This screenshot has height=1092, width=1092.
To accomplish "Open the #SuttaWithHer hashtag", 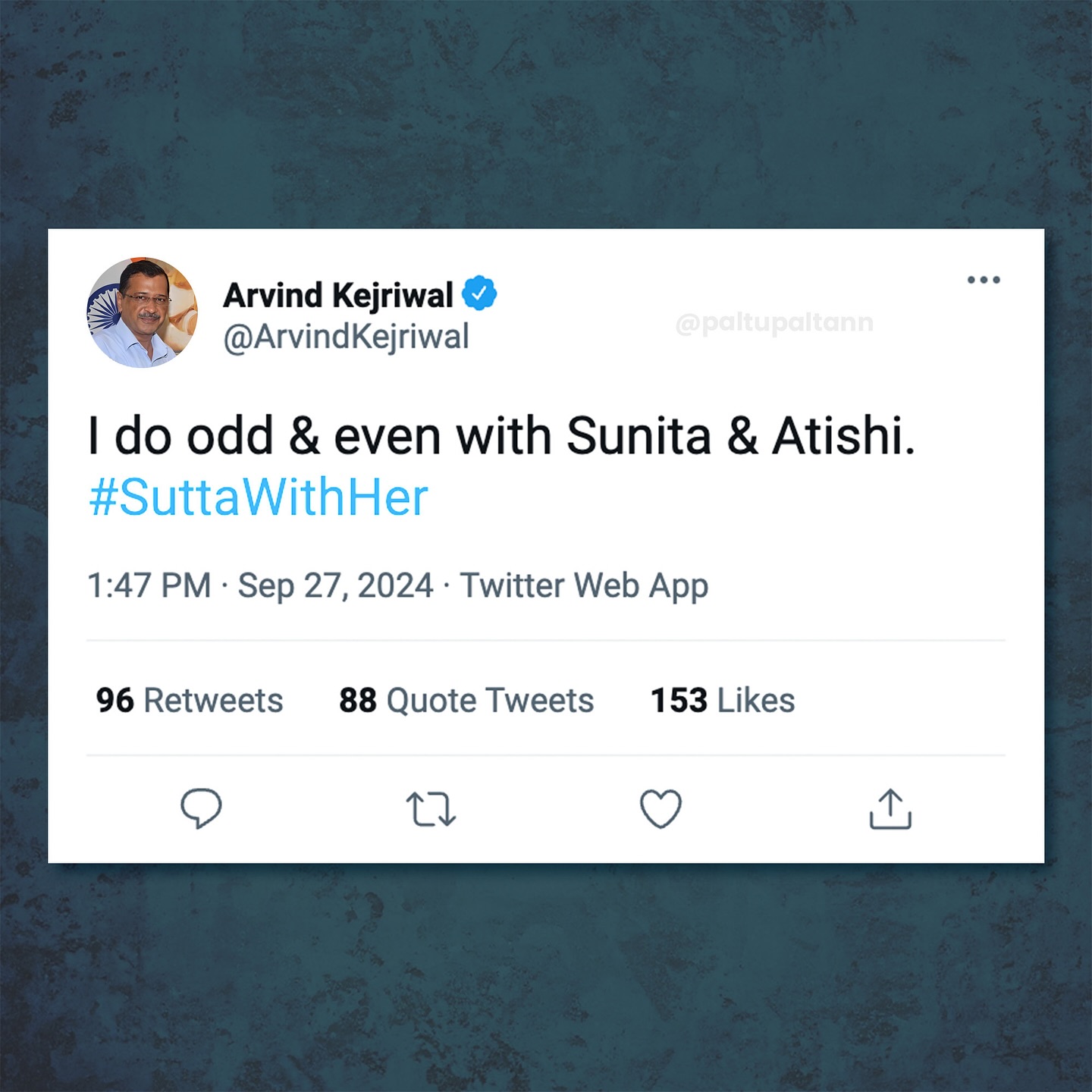I will point(259,497).
